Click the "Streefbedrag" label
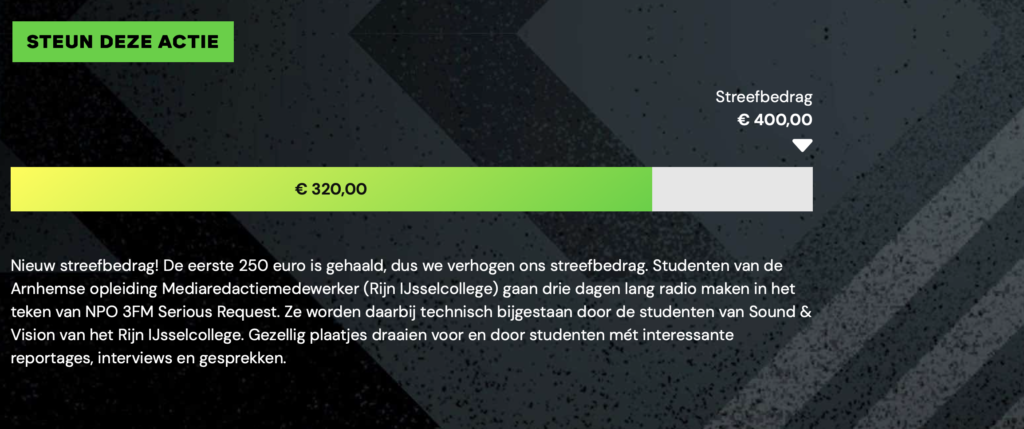The height and width of the screenshot is (429, 1024). (x=764, y=97)
